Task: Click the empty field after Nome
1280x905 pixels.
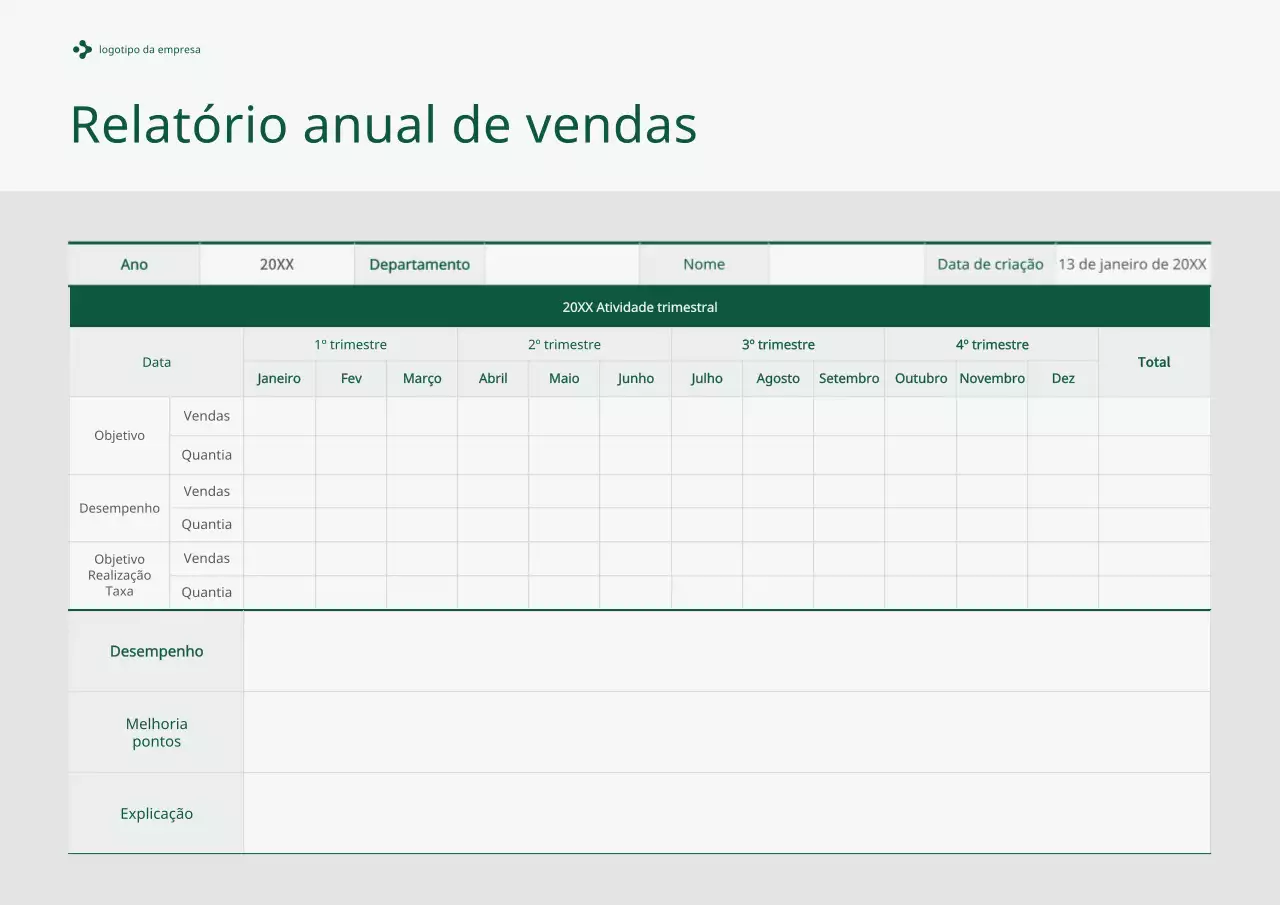Action: coord(847,264)
